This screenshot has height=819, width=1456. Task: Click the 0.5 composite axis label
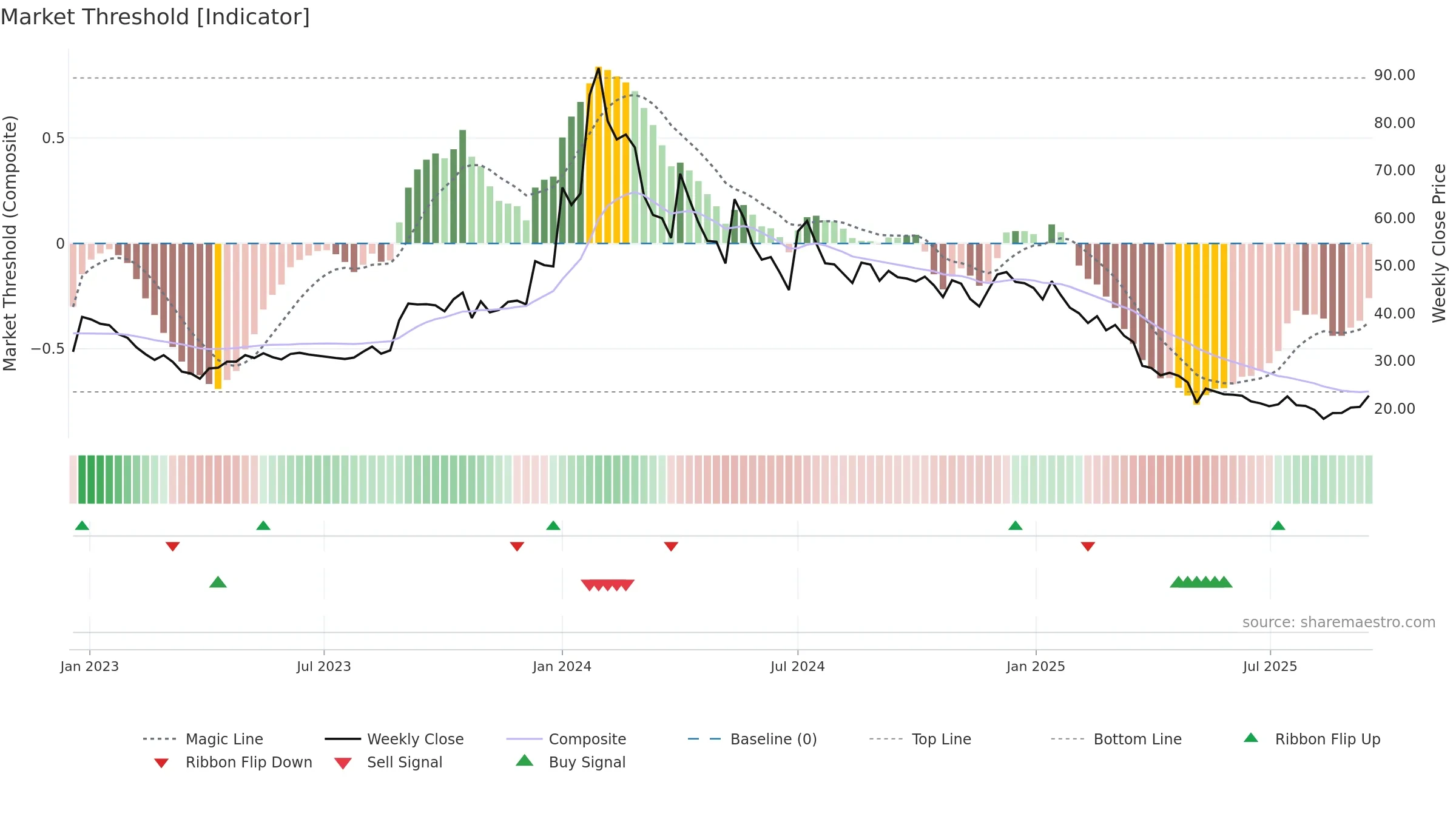pyautogui.click(x=53, y=138)
